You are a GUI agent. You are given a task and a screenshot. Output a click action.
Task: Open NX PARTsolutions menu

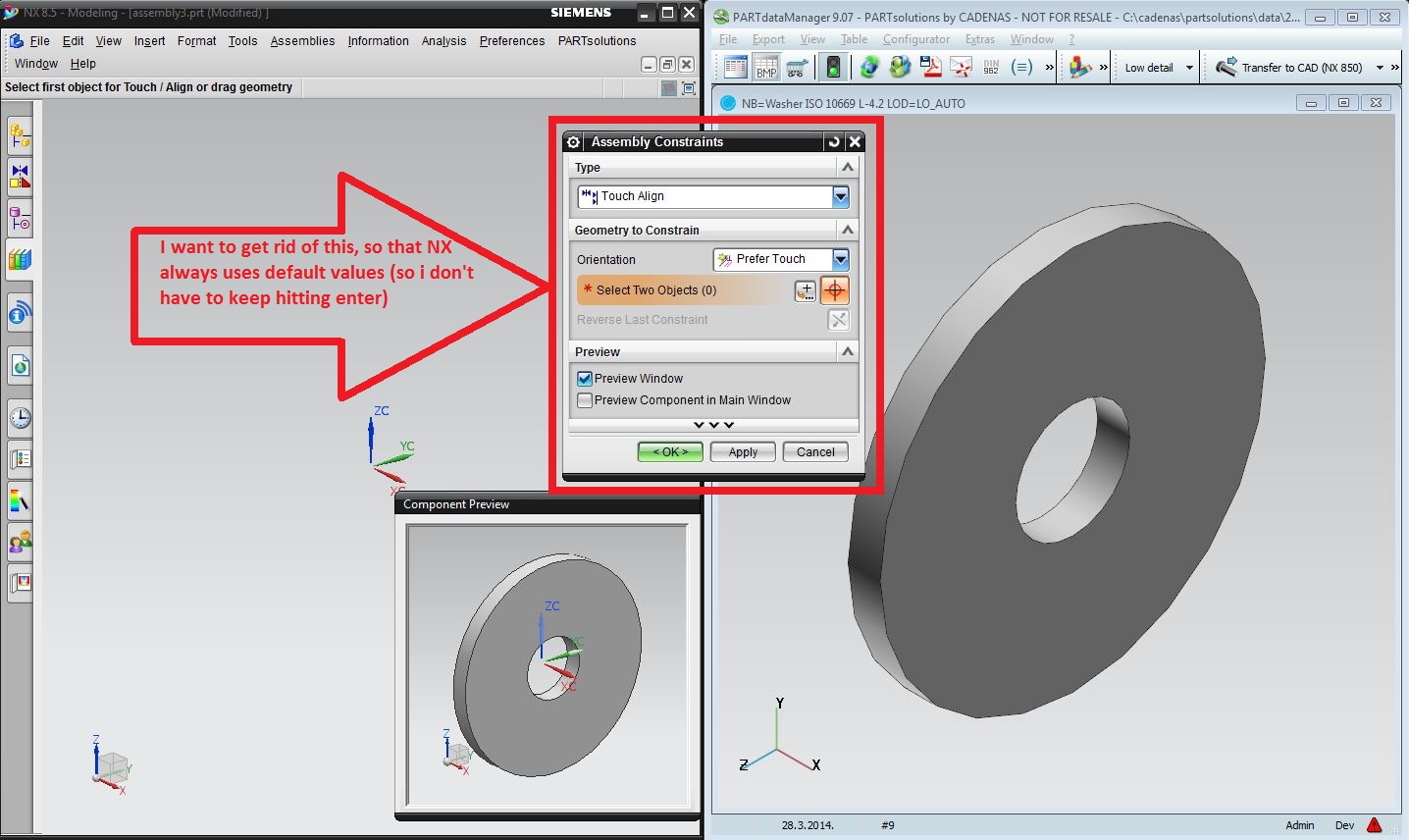pos(597,41)
